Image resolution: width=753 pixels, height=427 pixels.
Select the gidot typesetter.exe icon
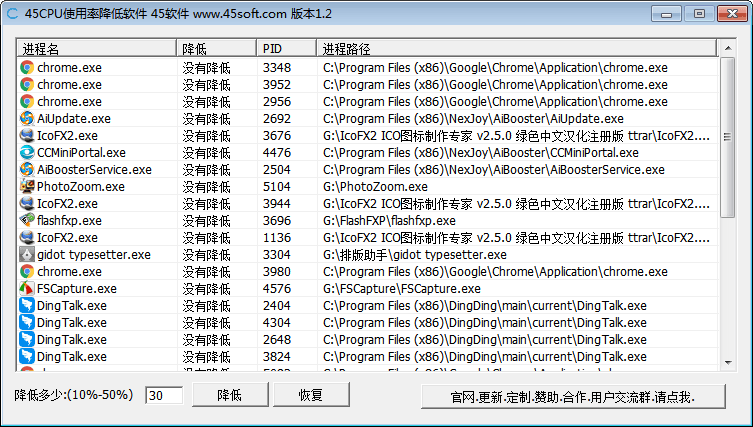pyautogui.click(x=27, y=255)
